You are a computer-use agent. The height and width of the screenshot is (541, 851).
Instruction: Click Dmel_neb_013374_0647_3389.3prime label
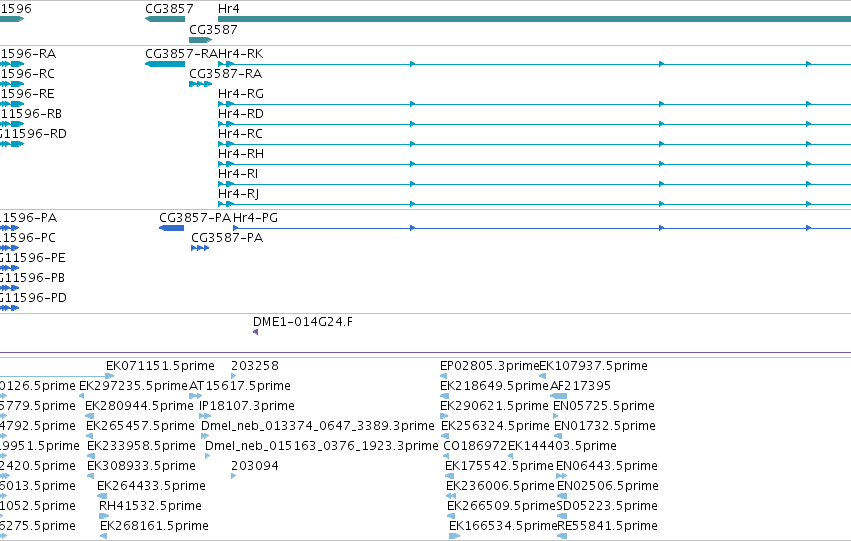pyautogui.click(x=317, y=426)
